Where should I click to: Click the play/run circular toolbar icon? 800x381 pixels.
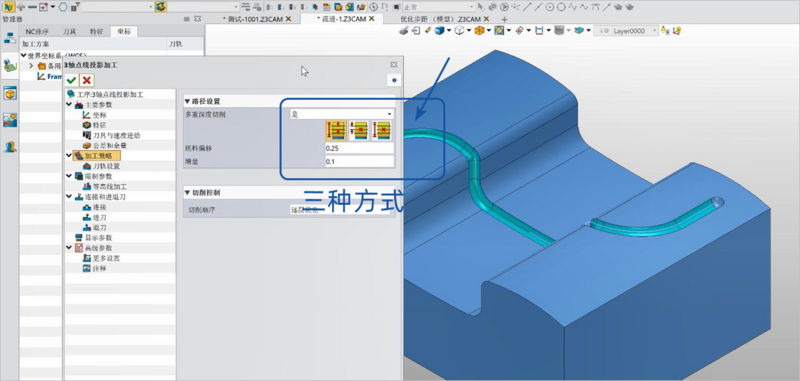click(x=504, y=7)
